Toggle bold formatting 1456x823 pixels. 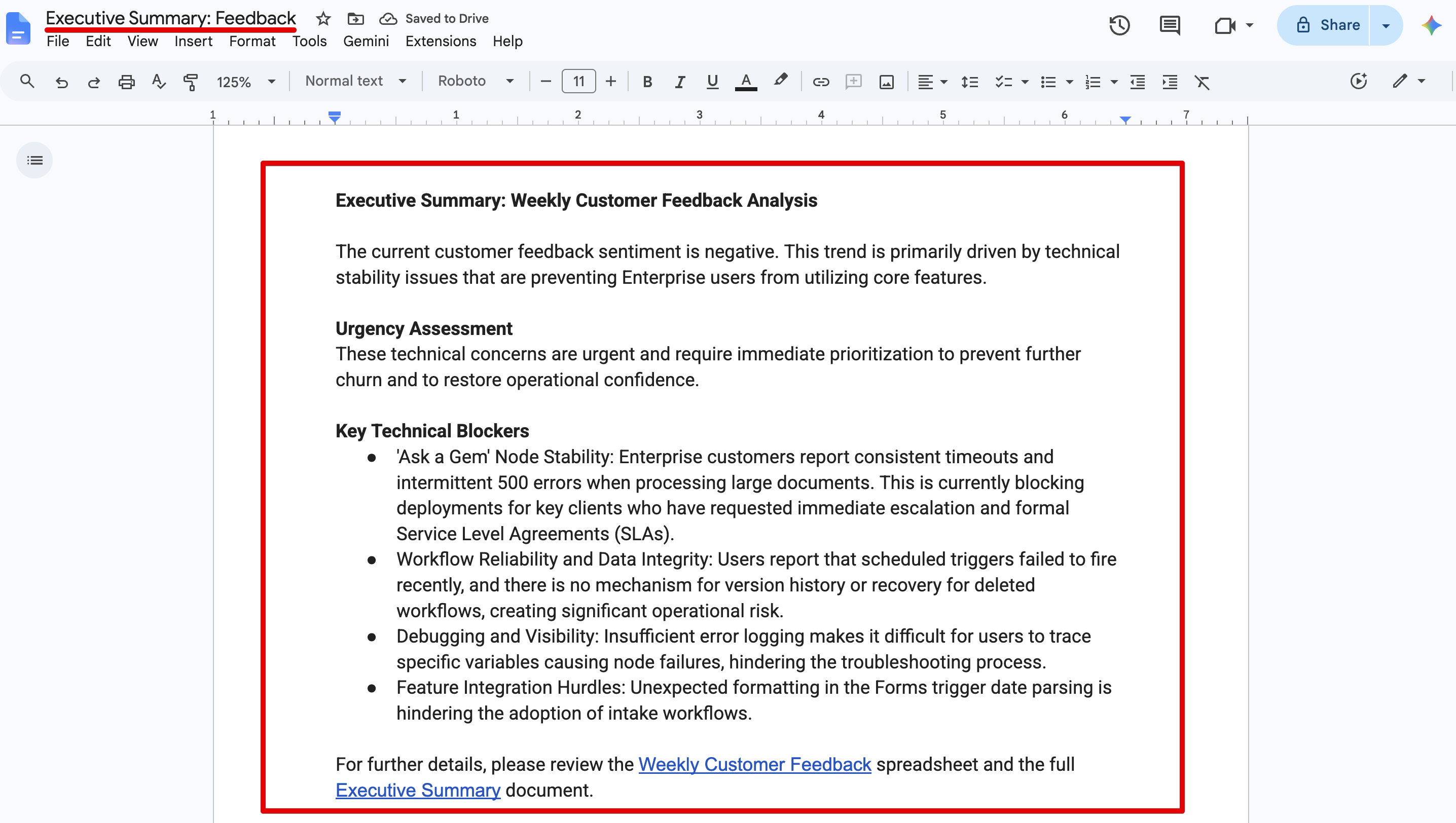[x=647, y=82]
